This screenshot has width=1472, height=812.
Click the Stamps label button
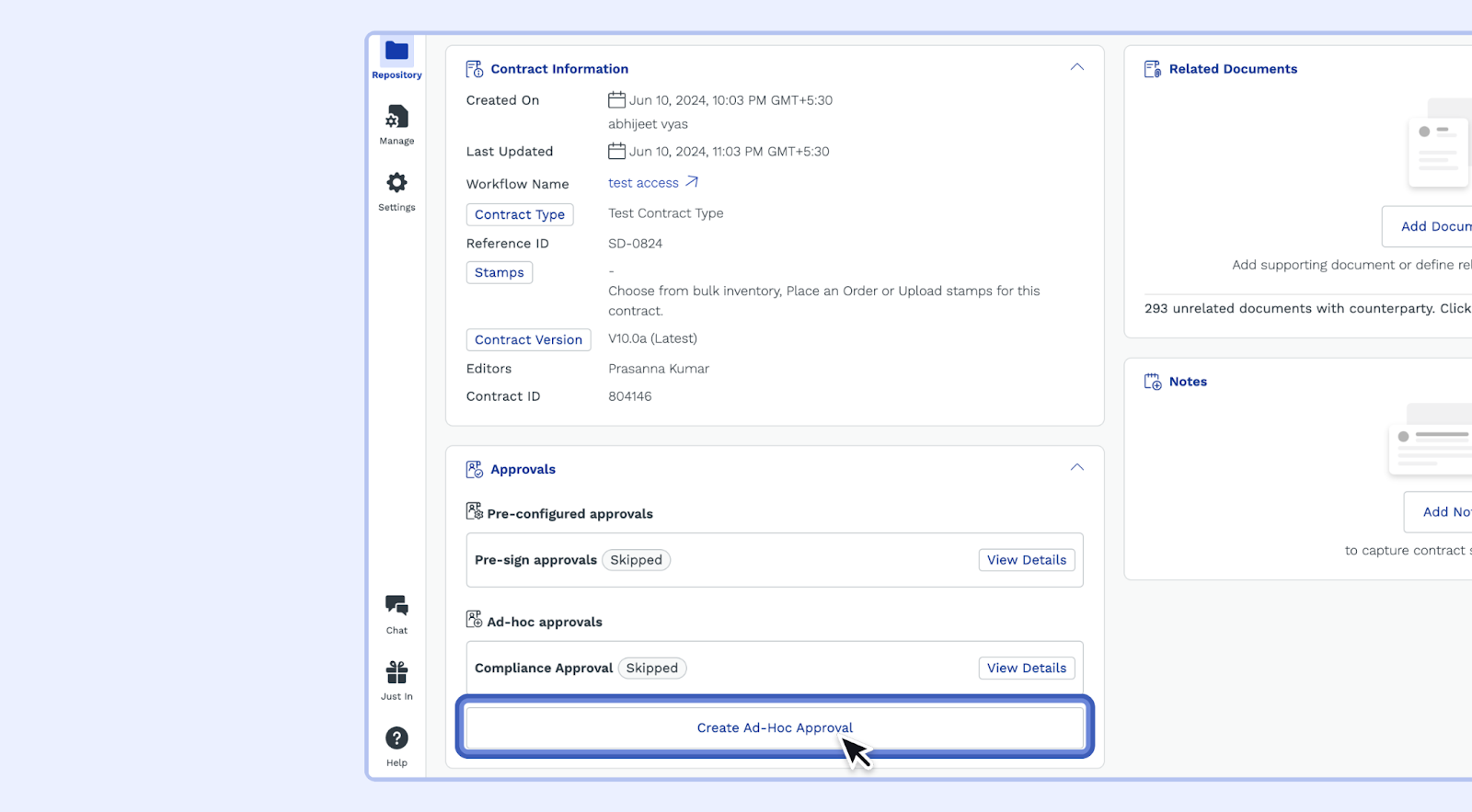pyautogui.click(x=499, y=272)
